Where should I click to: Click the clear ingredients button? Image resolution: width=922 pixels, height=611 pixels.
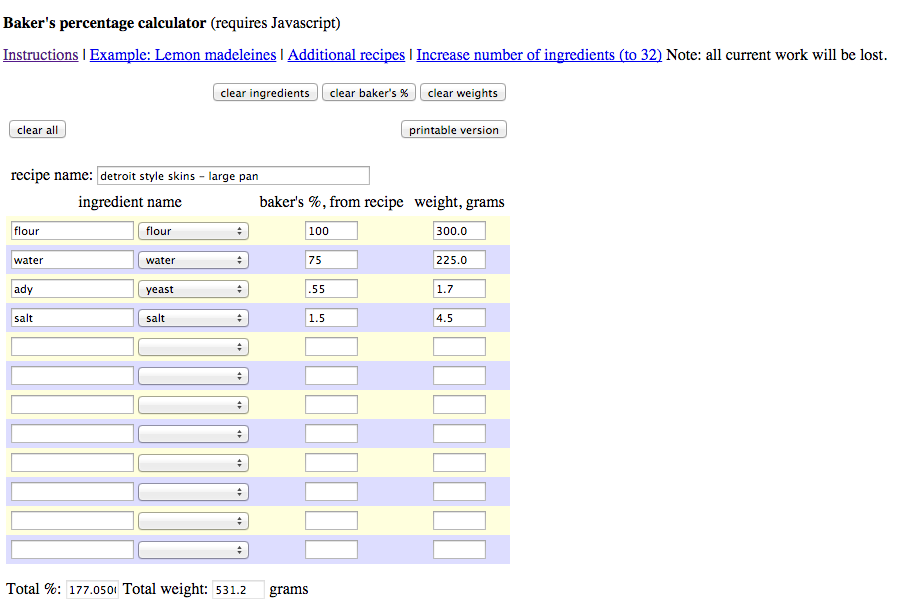[x=265, y=93]
